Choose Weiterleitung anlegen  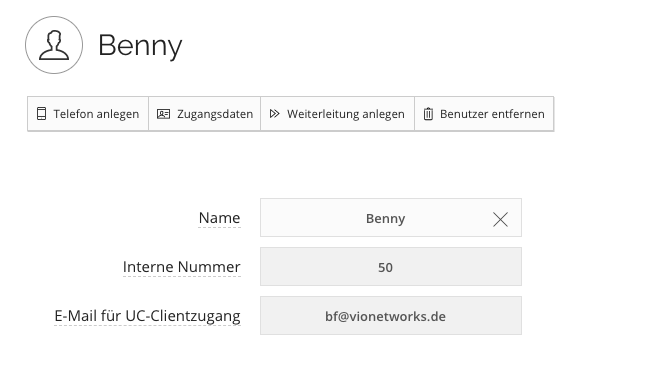pyautogui.click(x=337, y=114)
